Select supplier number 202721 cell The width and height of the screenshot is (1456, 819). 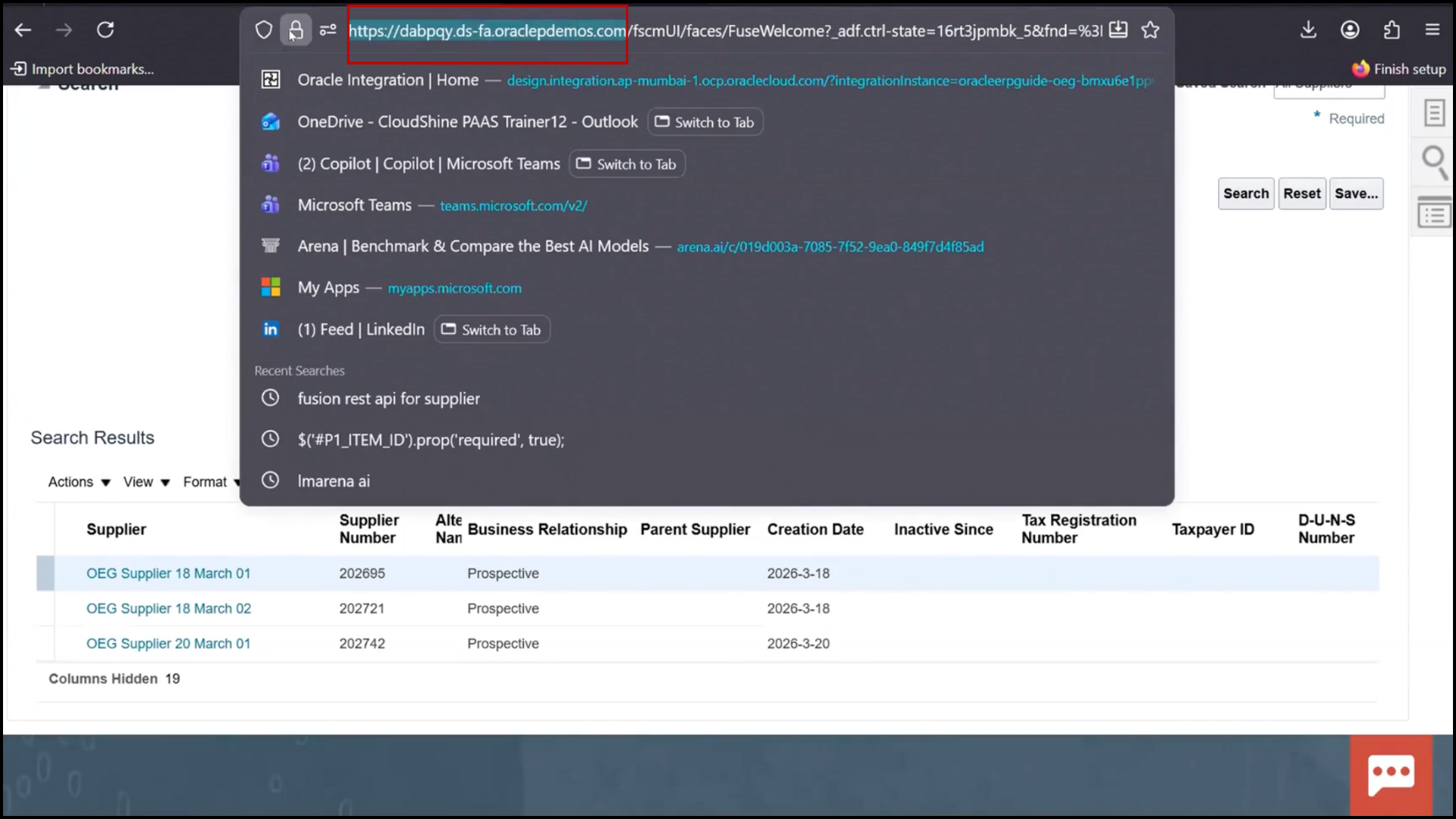tap(362, 609)
